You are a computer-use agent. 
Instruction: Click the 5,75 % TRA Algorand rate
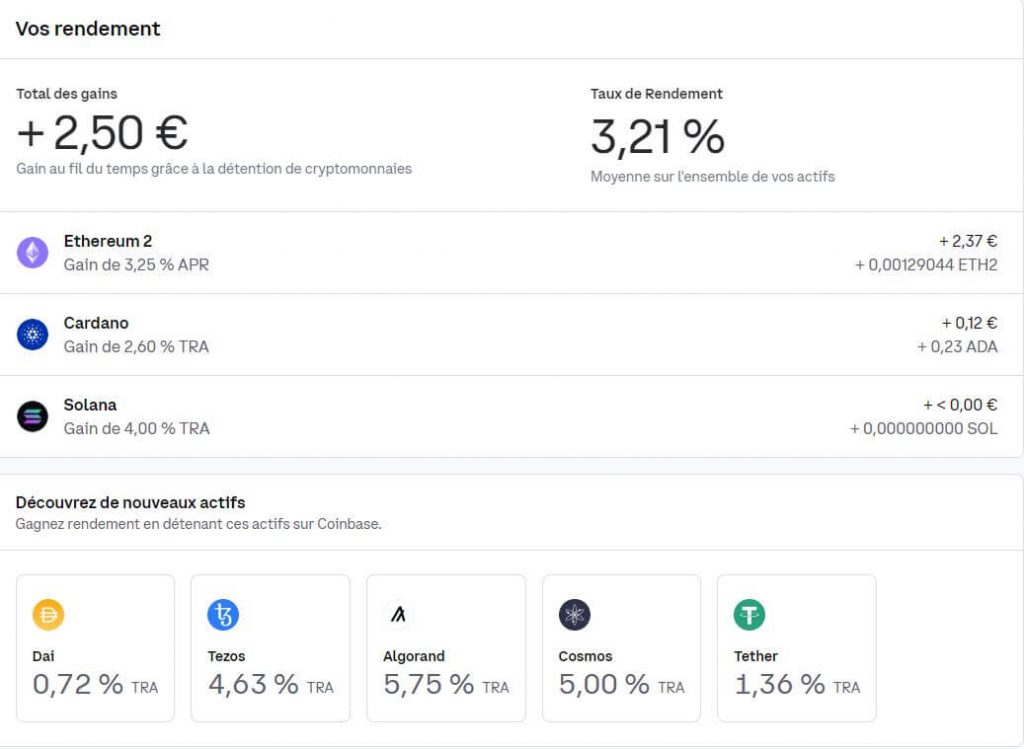(446, 684)
